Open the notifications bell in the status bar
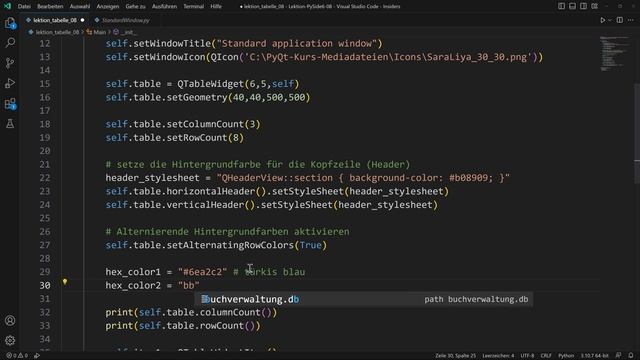The height and width of the screenshot is (360, 640). coord(631,356)
